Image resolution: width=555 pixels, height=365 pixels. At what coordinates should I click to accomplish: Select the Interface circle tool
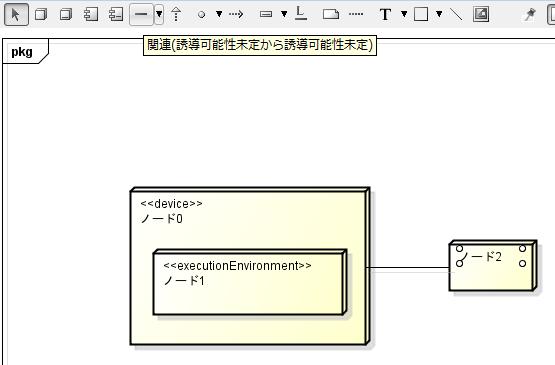point(201,15)
